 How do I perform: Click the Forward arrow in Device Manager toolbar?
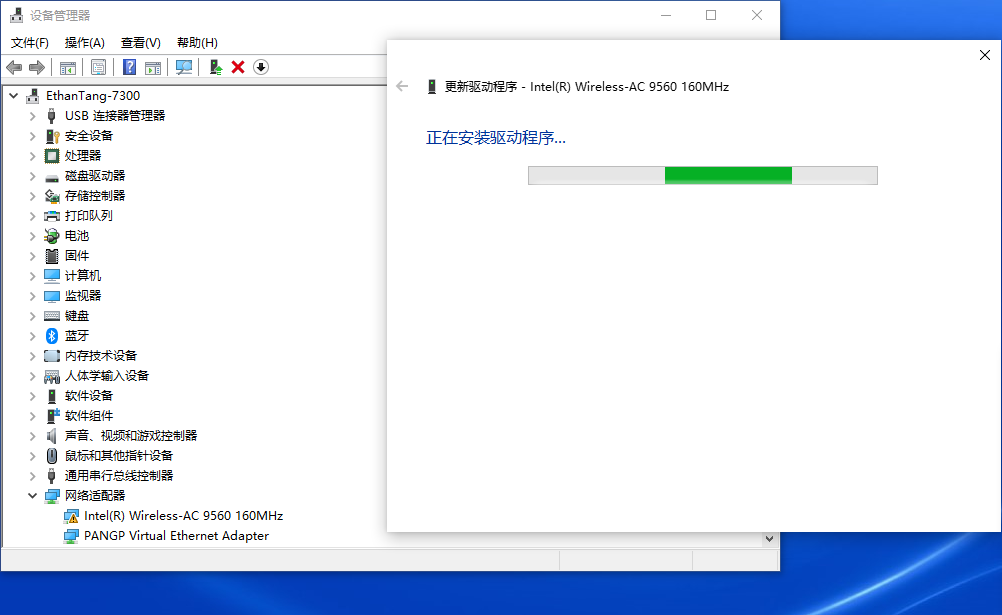pyautogui.click(x=37, y=67)
